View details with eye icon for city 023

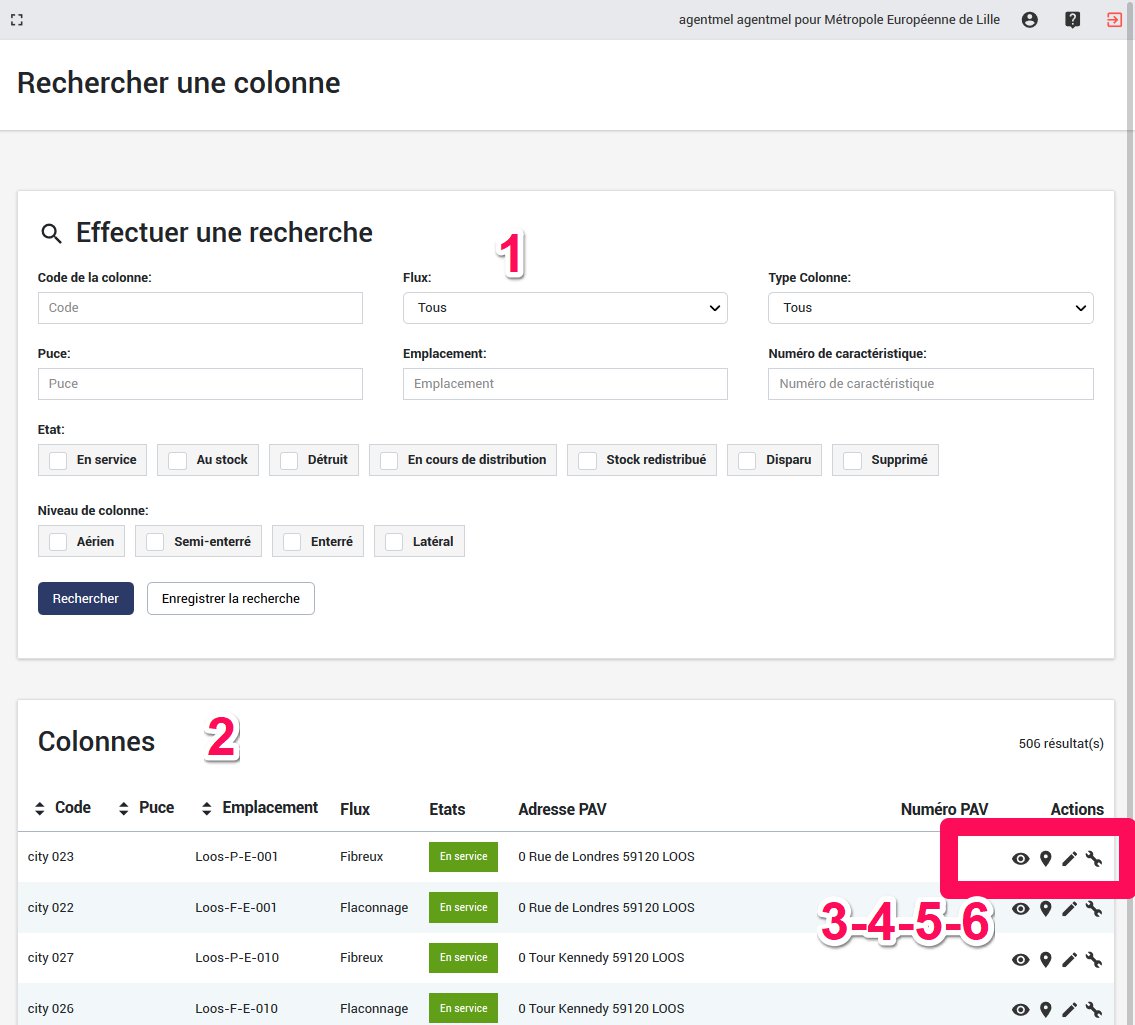[x=1020, y=858]
